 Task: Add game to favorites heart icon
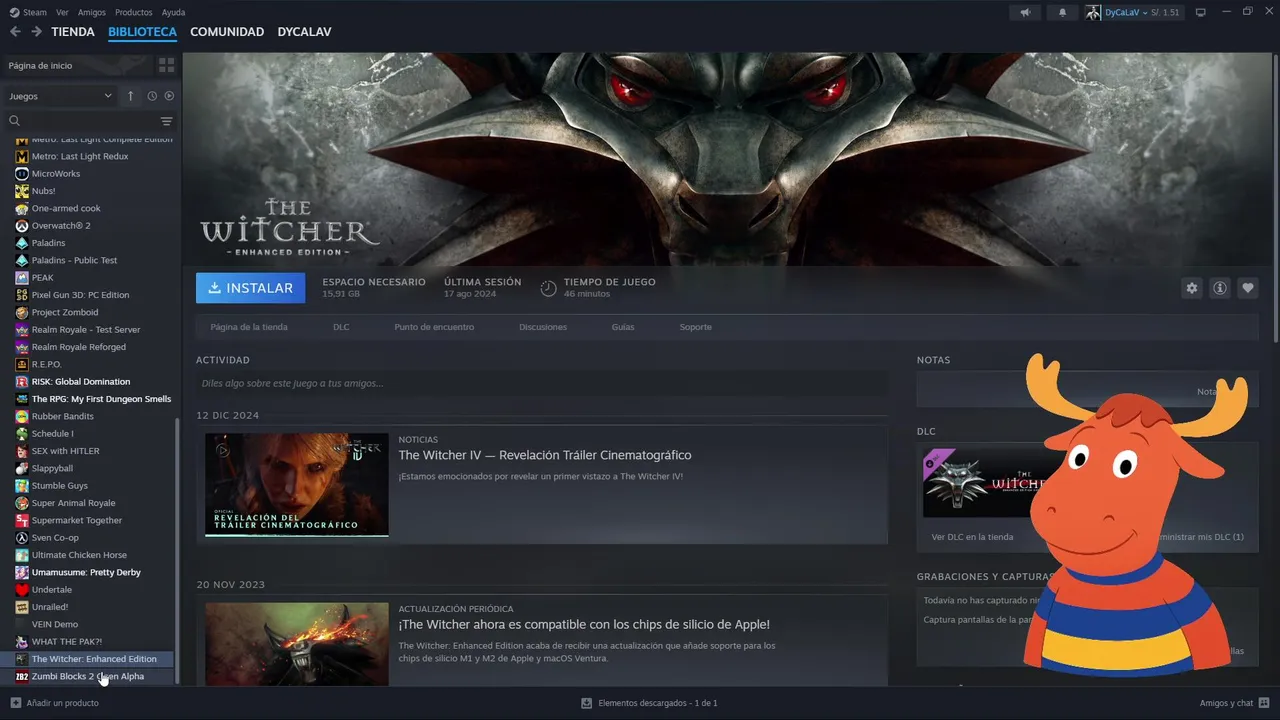pyautogui.click(x=1247, y=288)
